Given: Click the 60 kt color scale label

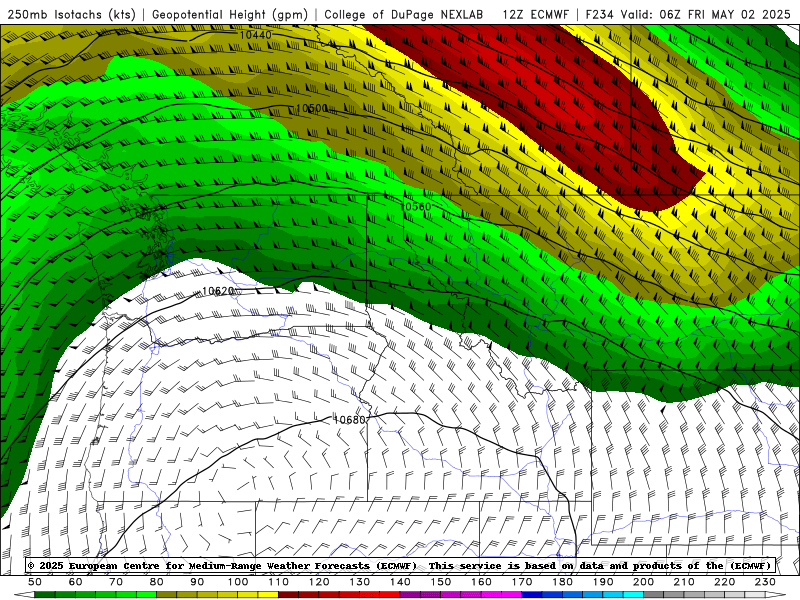Looking at the screenshot, I should tap(76, 582).
